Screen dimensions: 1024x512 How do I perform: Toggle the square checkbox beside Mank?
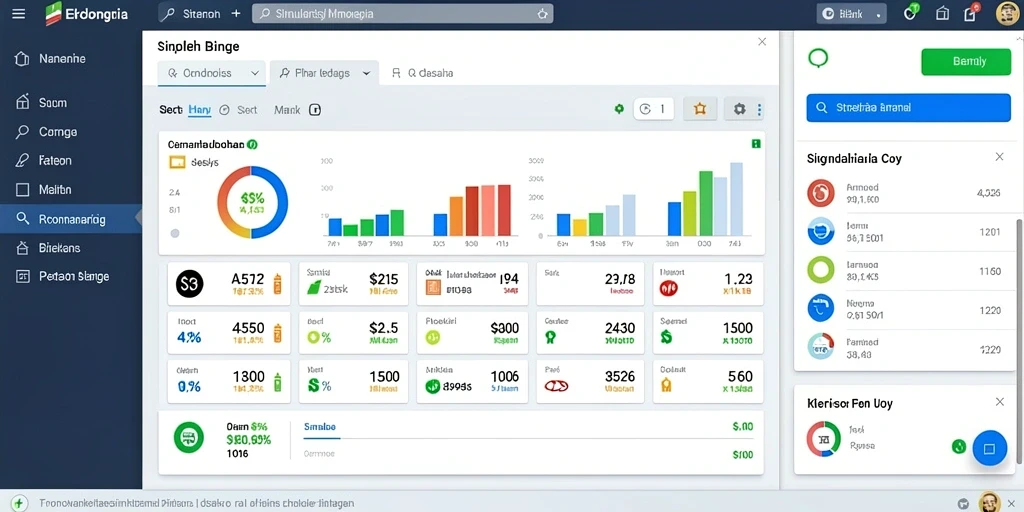[315, 110]
